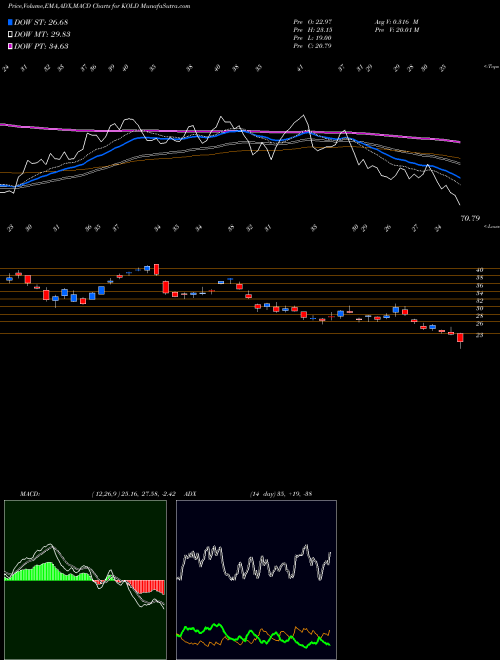
Task: Click the 'Pre V: 20.01 M' value
Action: [x=396, y=30]
